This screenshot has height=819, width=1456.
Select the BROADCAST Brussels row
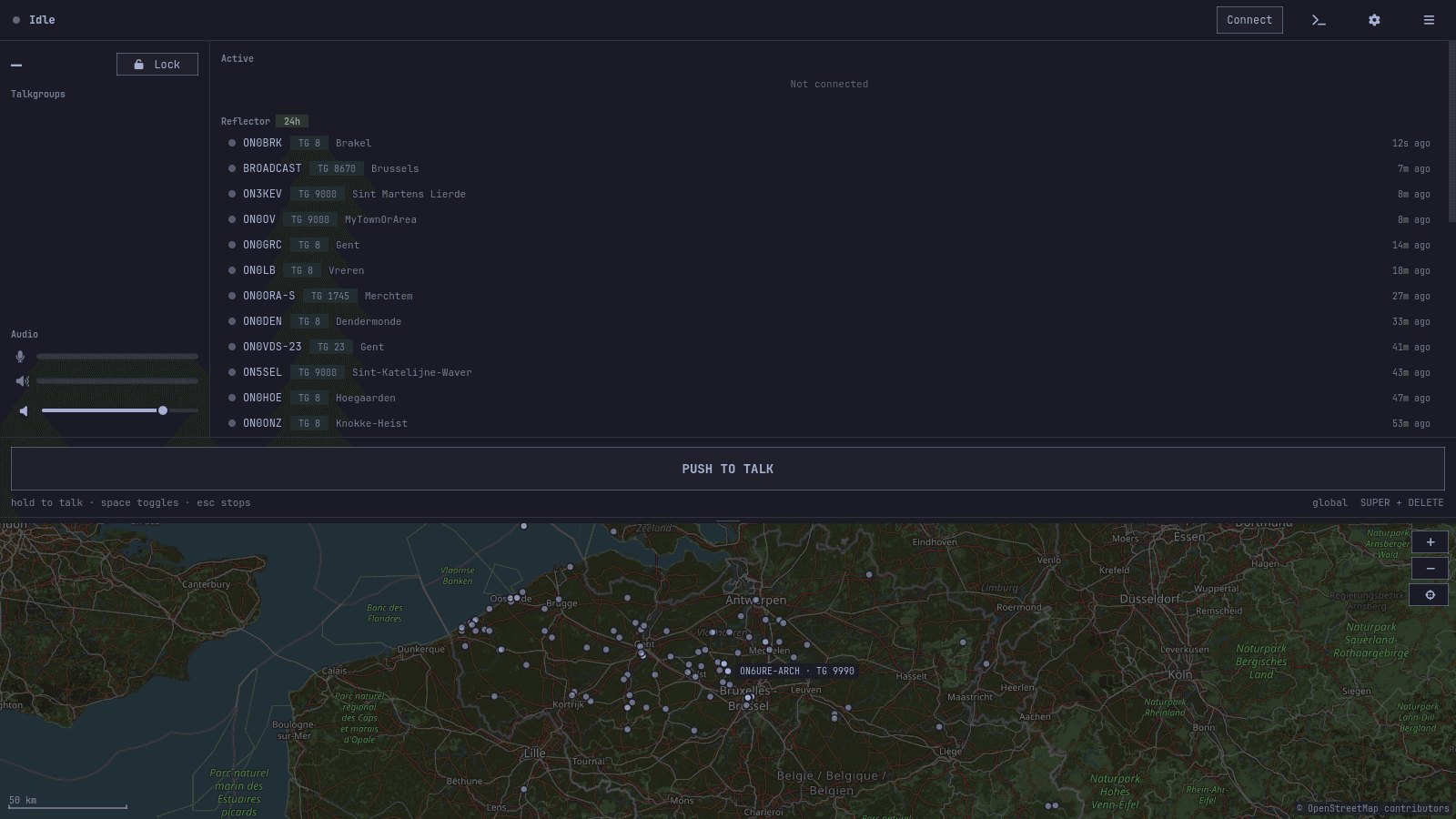point(829,168)
